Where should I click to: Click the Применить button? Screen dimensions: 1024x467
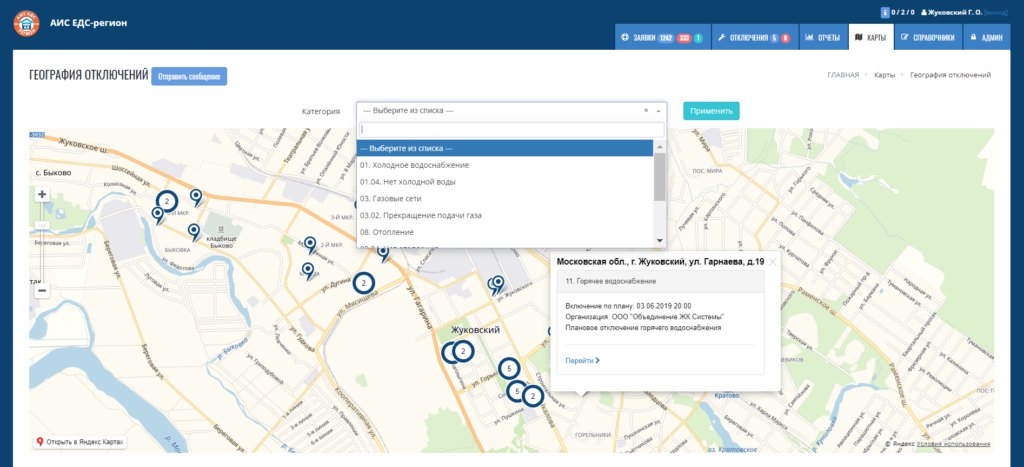[711, 111]
